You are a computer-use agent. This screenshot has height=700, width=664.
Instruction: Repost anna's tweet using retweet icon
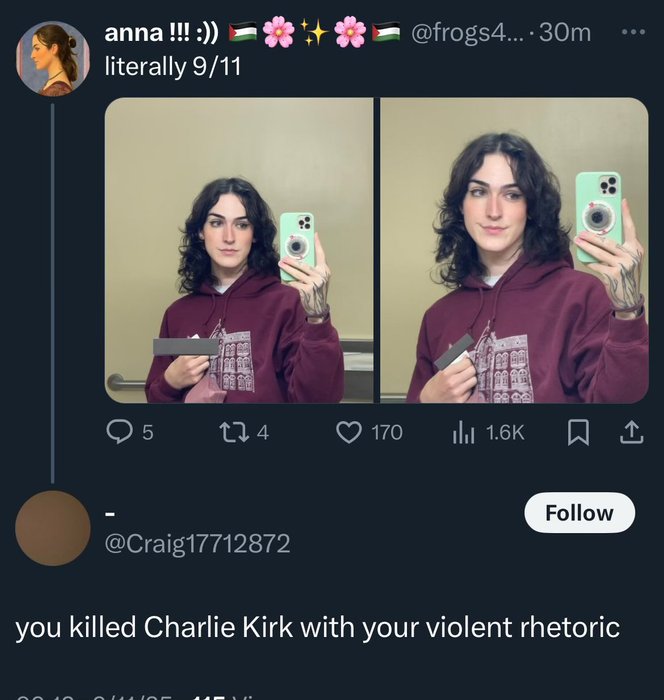pos(232,431)
